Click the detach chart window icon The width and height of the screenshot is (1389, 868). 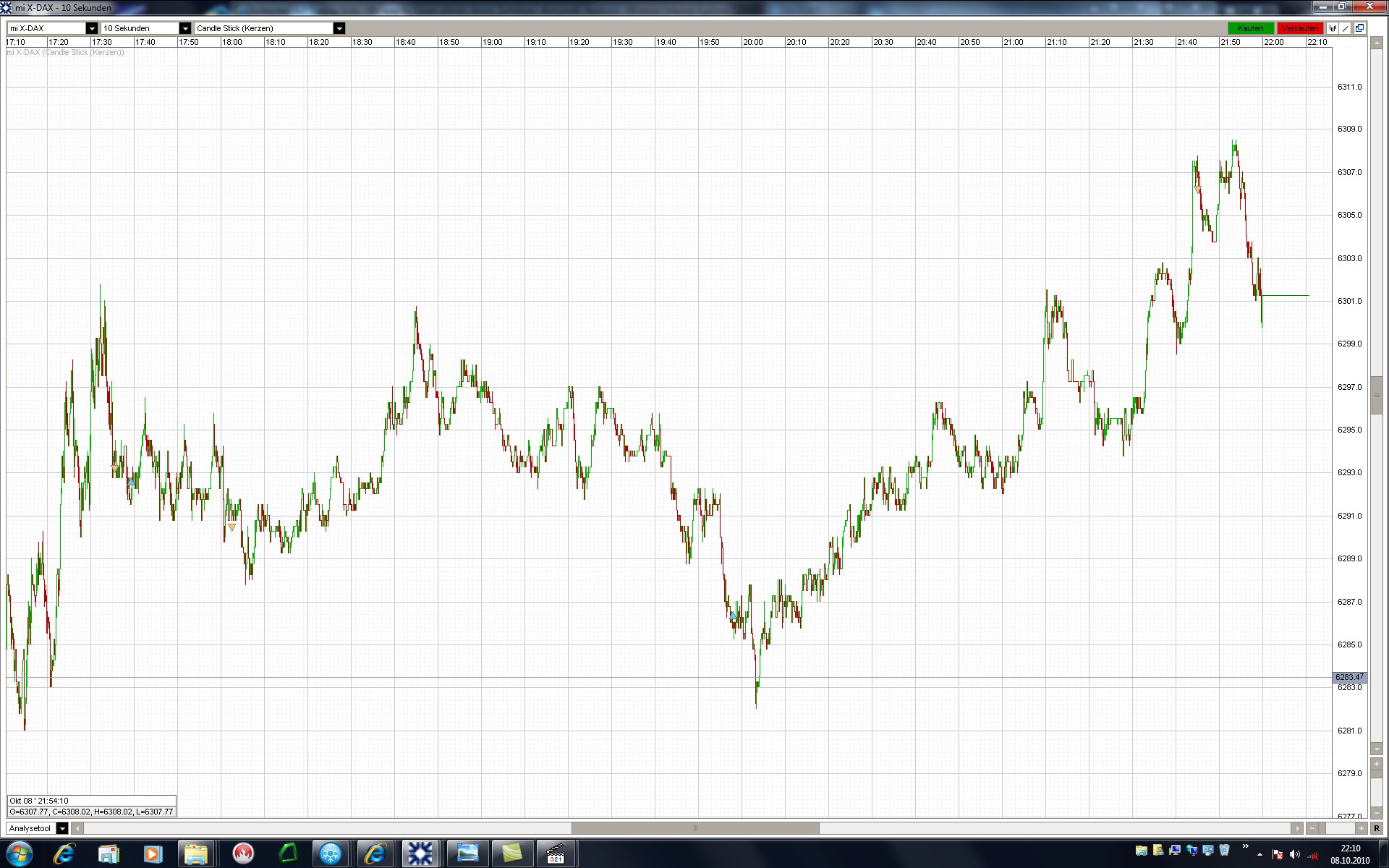[1359, 28]
